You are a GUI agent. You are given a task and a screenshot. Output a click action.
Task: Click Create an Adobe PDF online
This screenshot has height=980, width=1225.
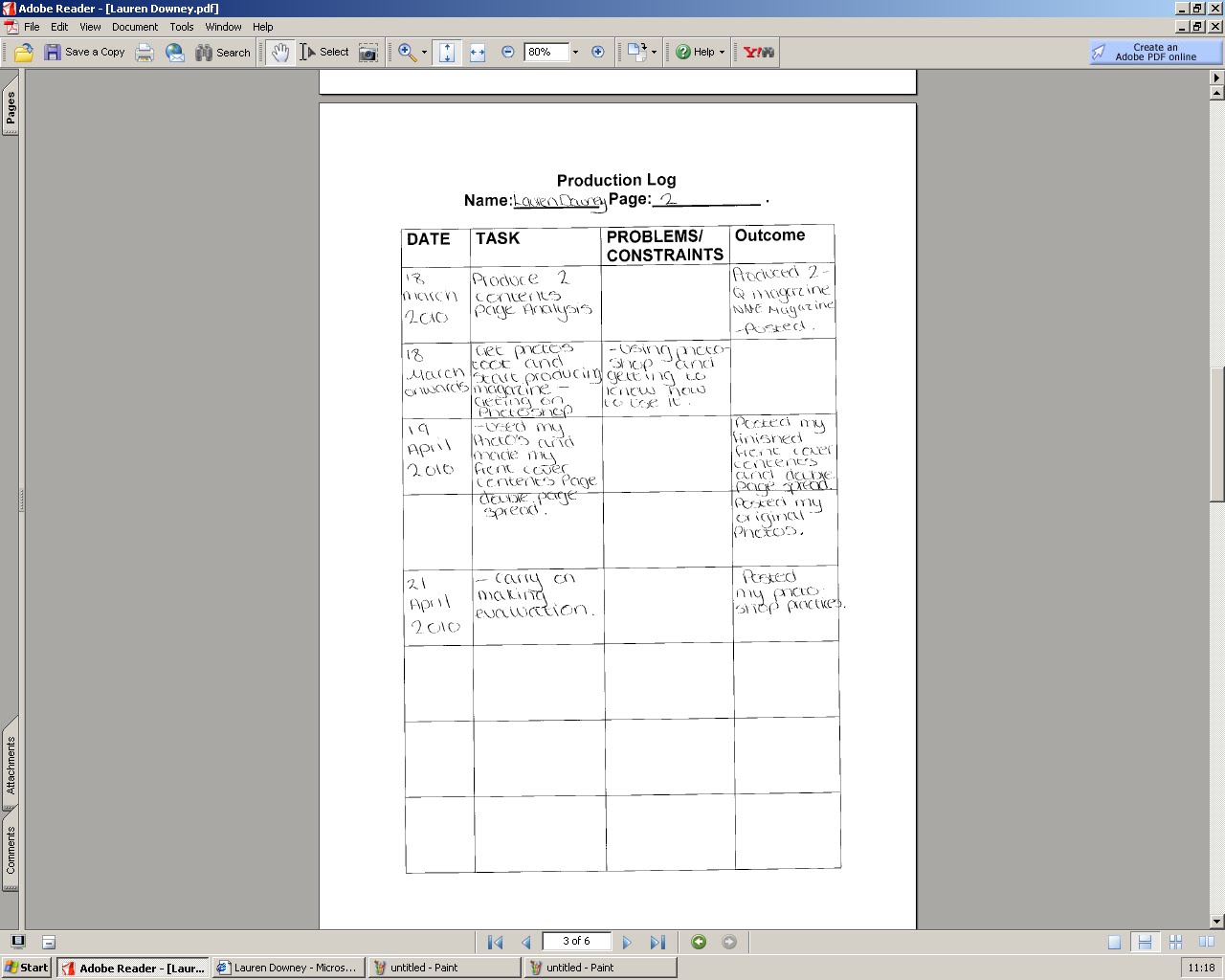click(1153, 53)
